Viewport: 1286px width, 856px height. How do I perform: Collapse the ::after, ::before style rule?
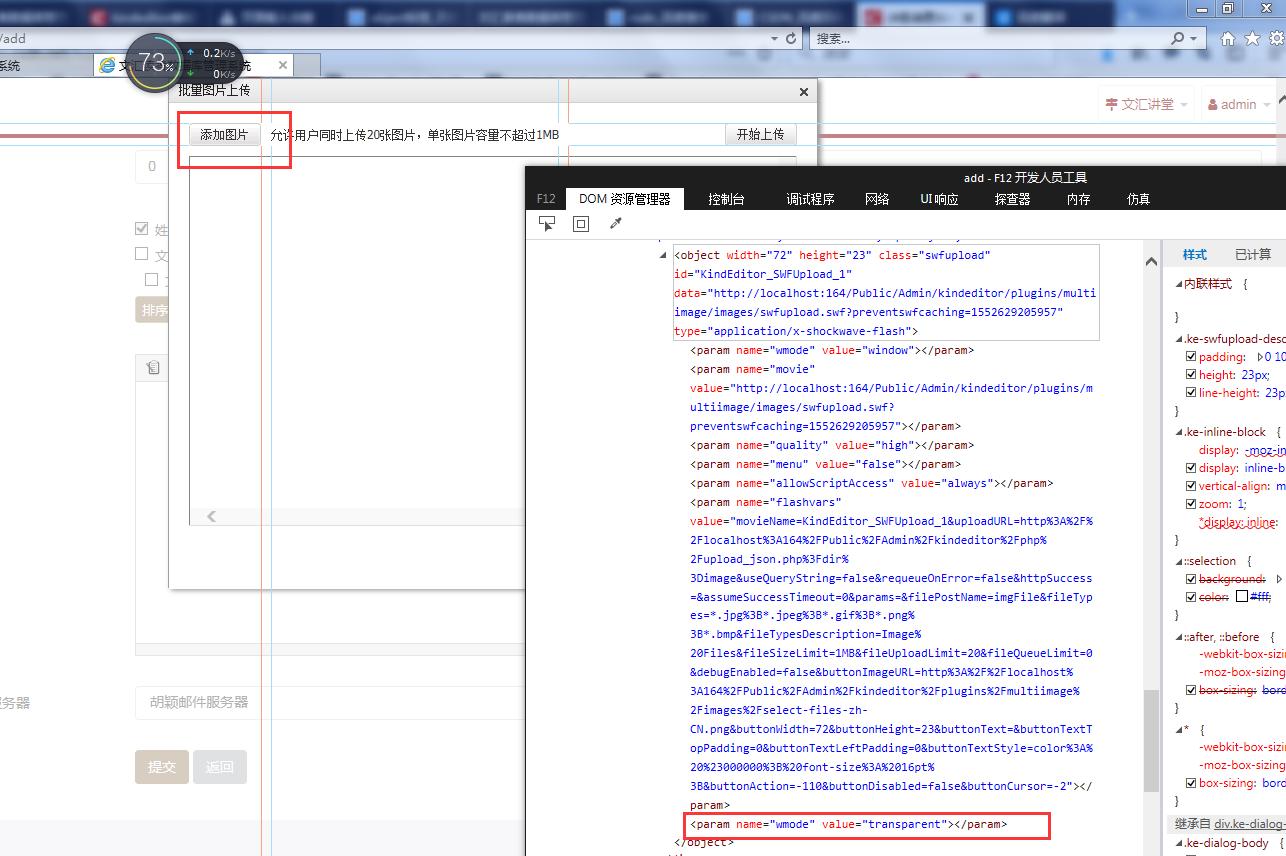[x=1178, y=637]
